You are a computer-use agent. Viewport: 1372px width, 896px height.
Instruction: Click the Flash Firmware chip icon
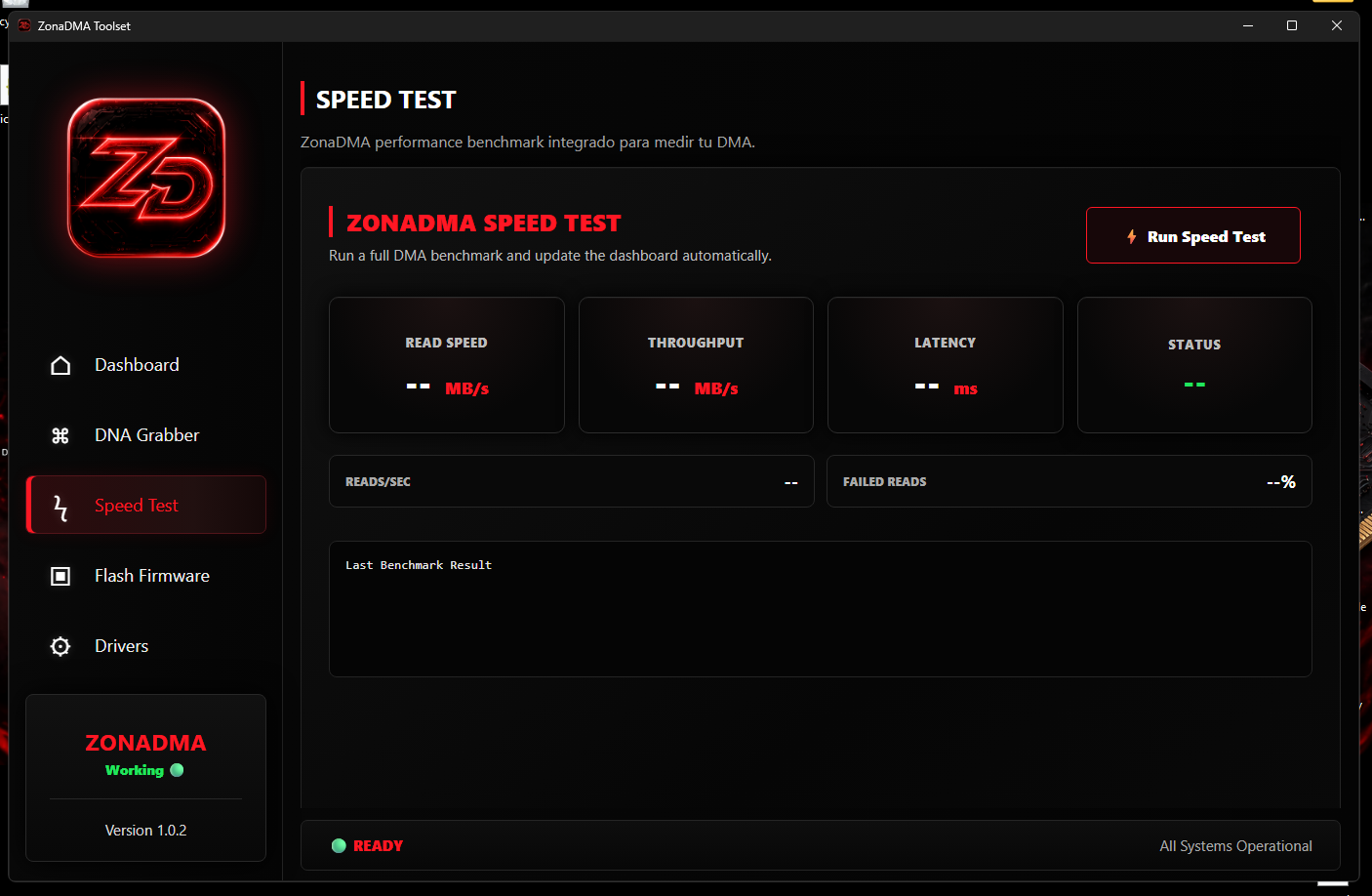61,576
